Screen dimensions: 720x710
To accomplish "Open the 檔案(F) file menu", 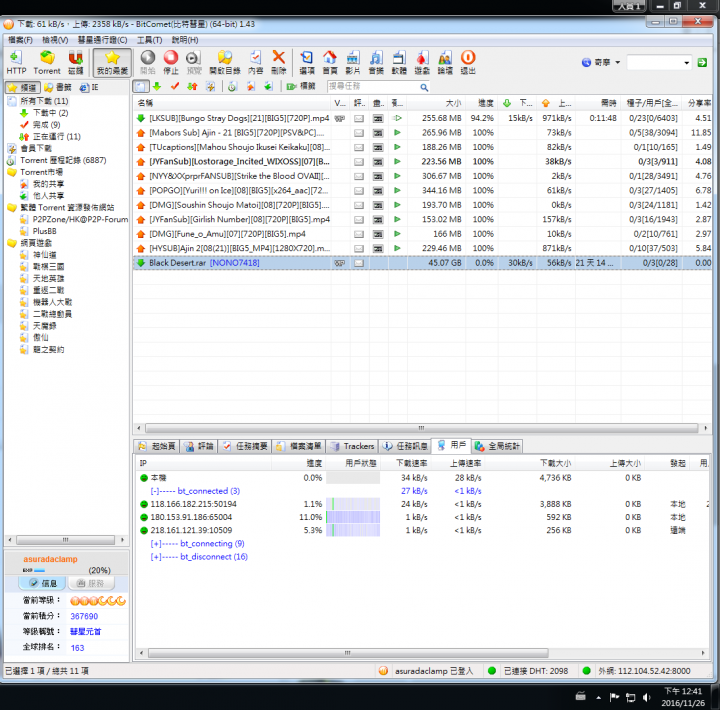I will [21, 40].
